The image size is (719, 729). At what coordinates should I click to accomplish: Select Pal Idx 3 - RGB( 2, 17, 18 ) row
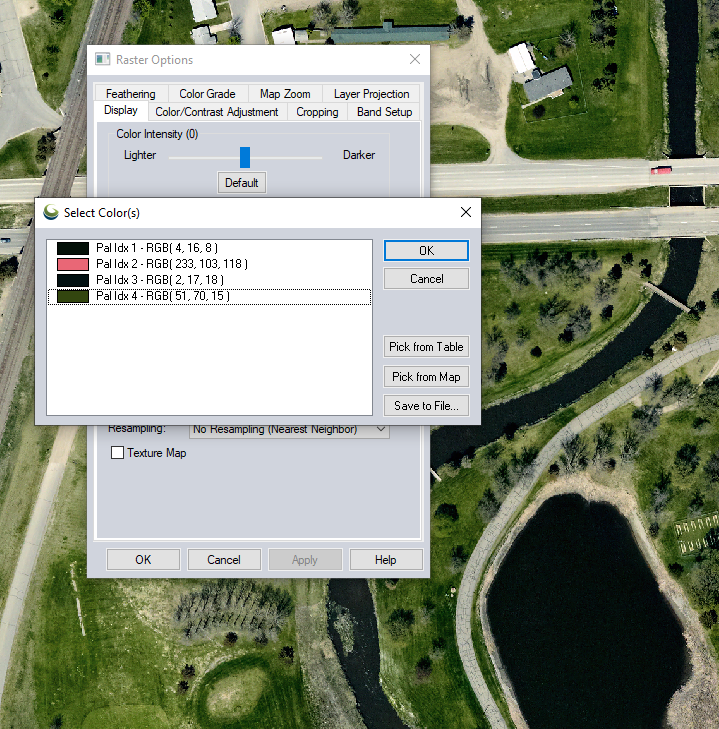coord(209,280)
